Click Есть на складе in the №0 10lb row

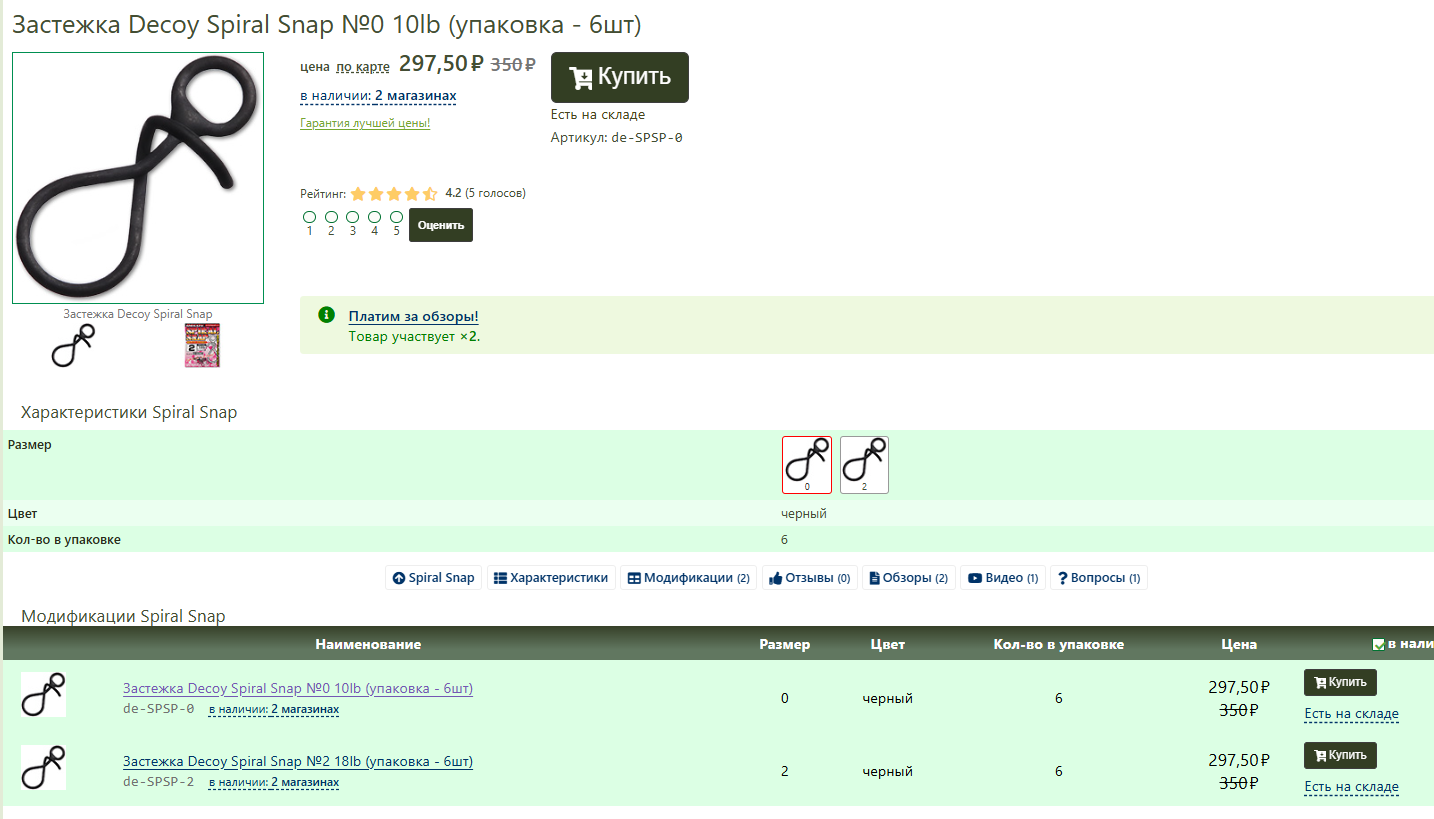(x=1352, y=714)
